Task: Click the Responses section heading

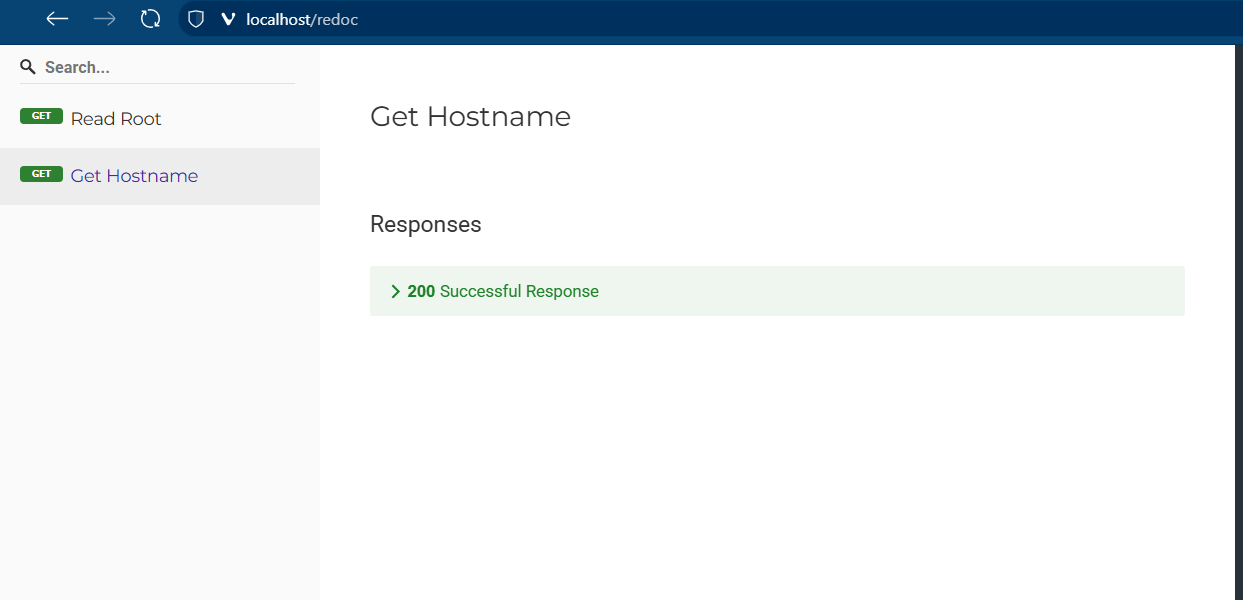Action: [x=425, y=224]
